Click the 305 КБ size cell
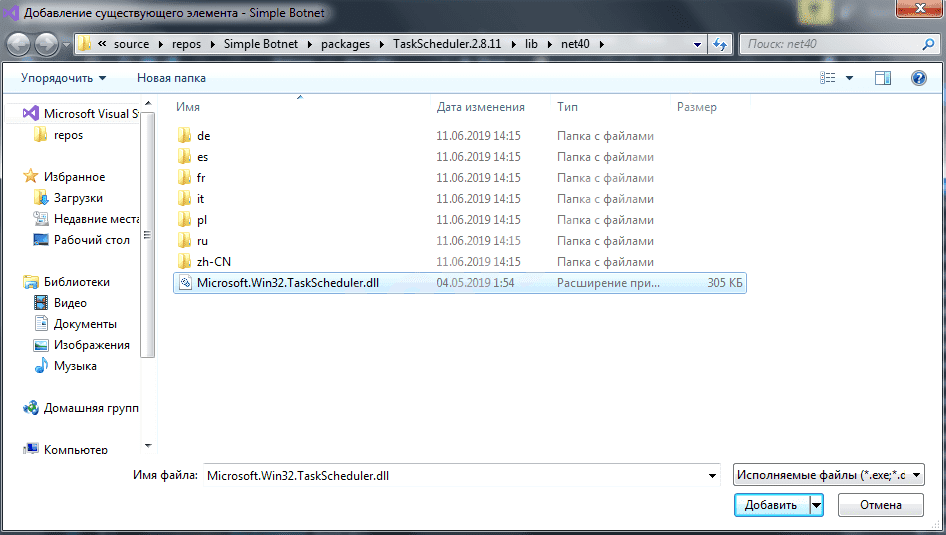The height and width of the screenshot is (535, 946). [x=725, y=283]
